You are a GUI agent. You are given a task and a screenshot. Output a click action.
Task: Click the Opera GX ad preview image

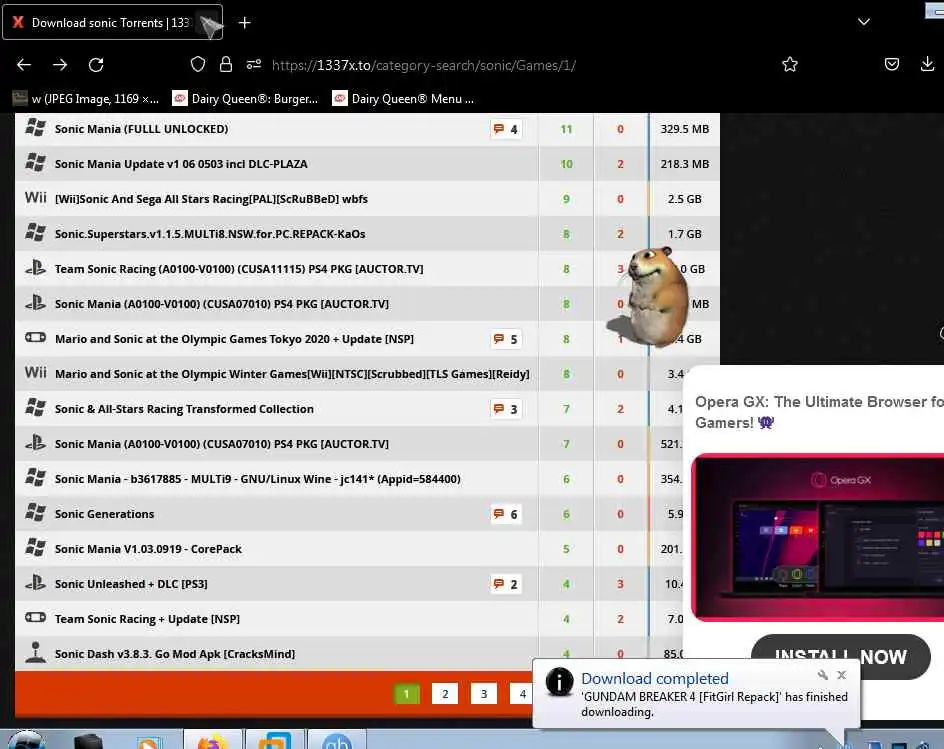click(x=818, y=537)
